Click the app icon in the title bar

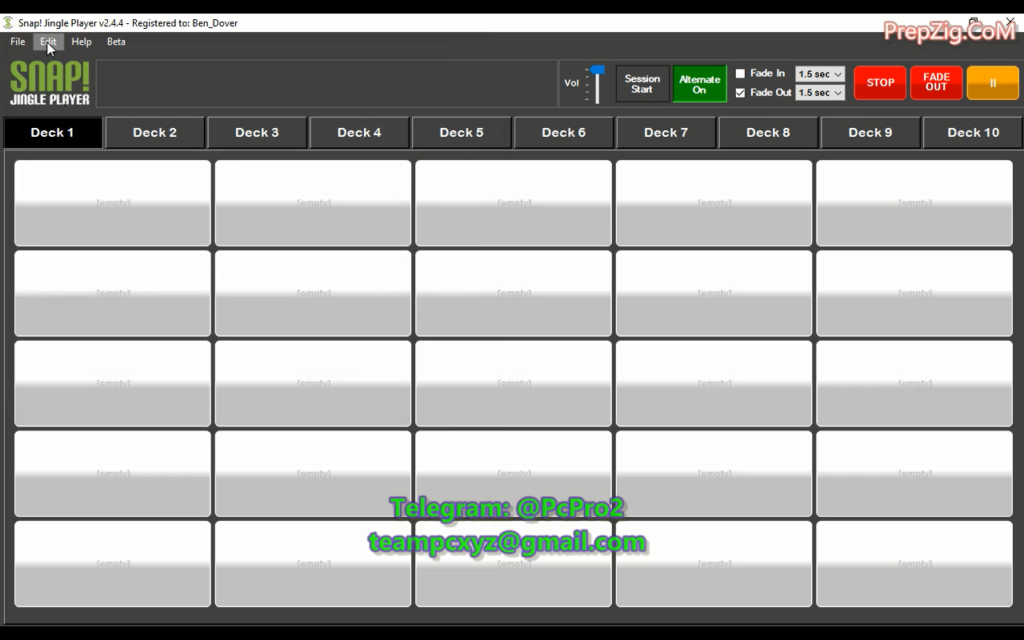coord(9,23)
